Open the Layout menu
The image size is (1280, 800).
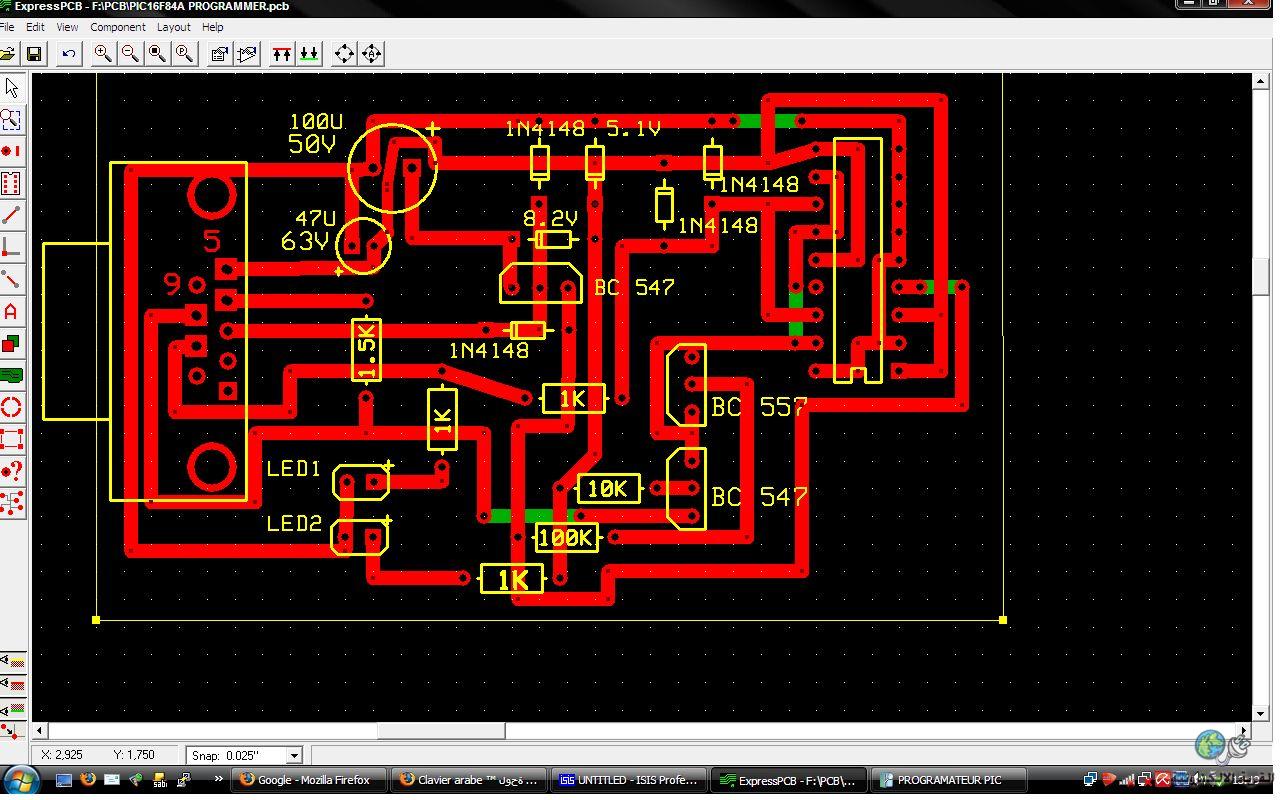[x=174, y=27]
